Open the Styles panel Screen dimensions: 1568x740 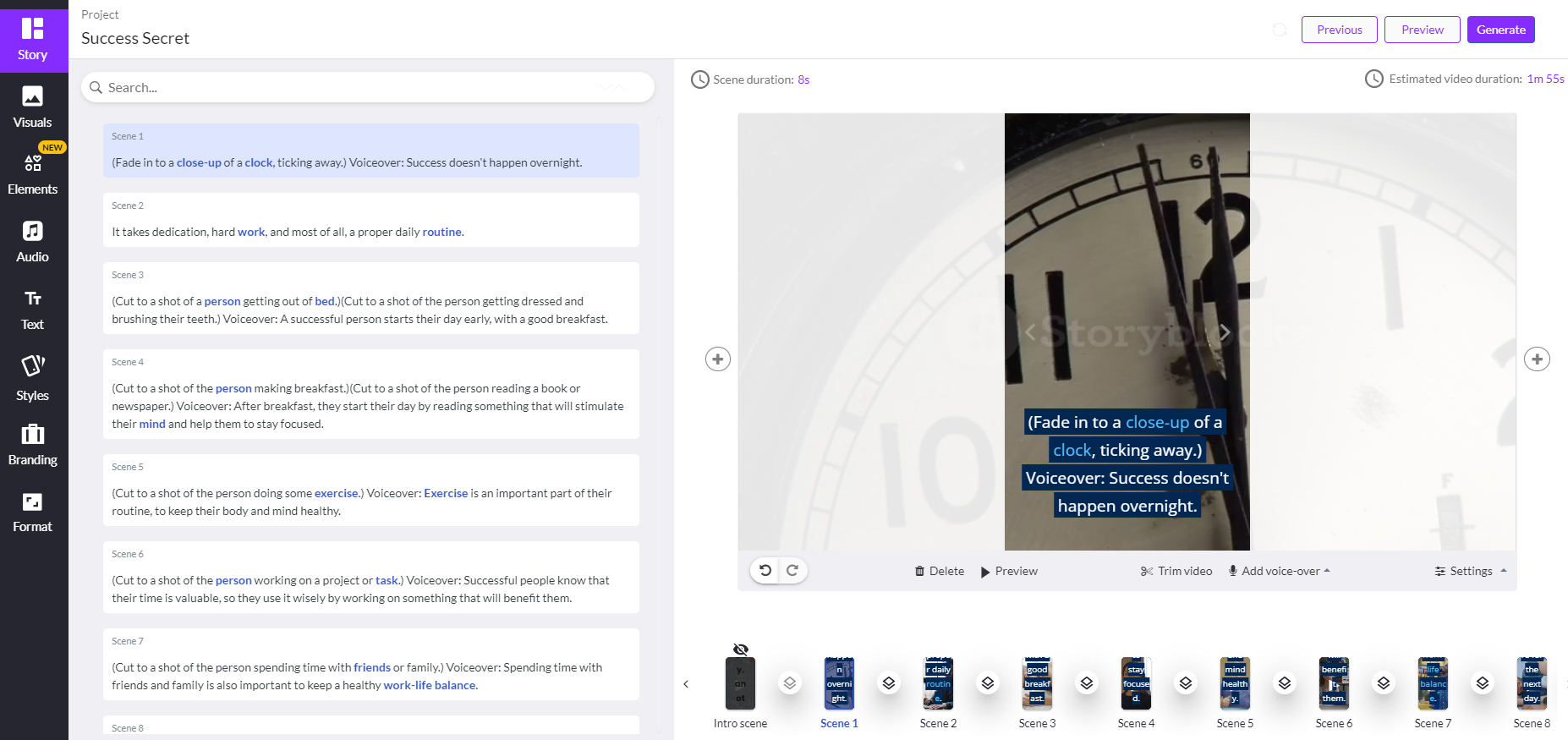(x=33, y=378)
